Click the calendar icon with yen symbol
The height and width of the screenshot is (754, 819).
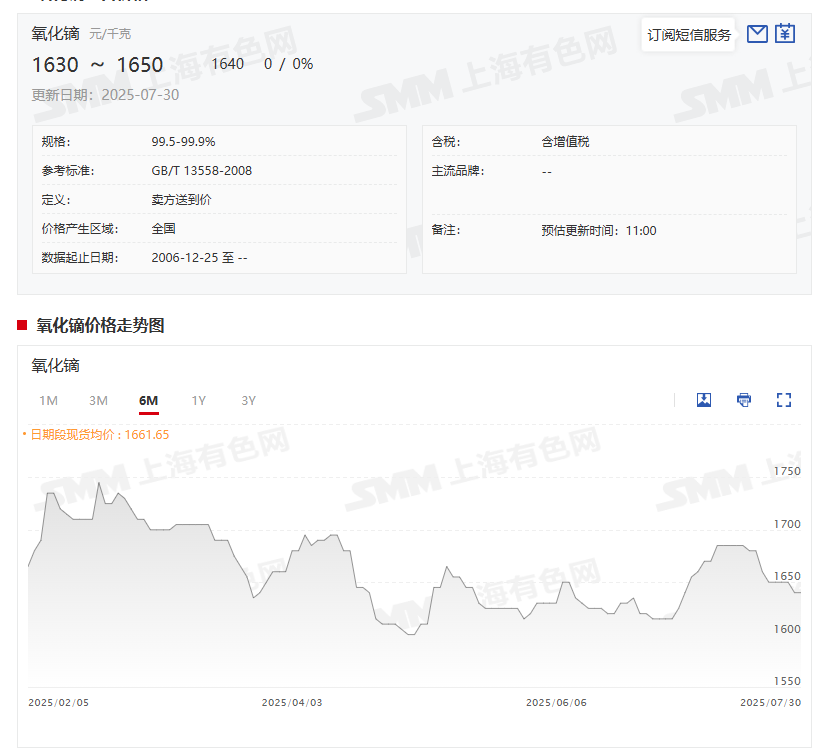coord(786,34)
